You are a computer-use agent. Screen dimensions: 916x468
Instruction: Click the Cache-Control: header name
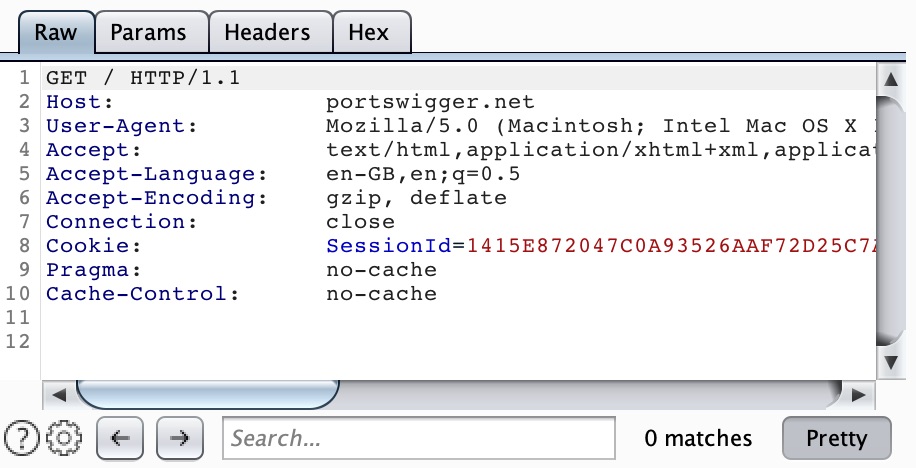[143, 294]
